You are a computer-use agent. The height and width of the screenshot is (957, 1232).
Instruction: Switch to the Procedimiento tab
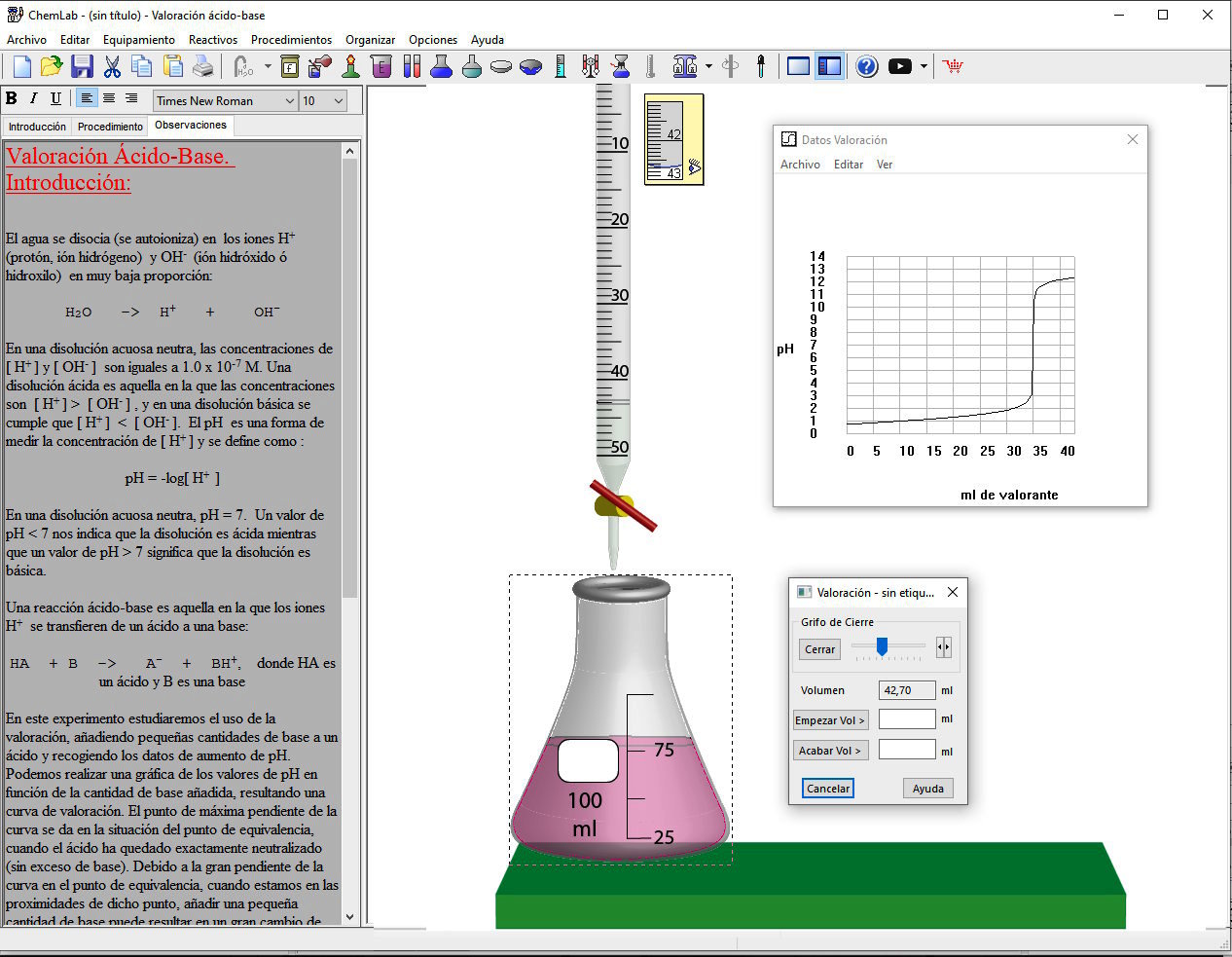pos(110,127)
